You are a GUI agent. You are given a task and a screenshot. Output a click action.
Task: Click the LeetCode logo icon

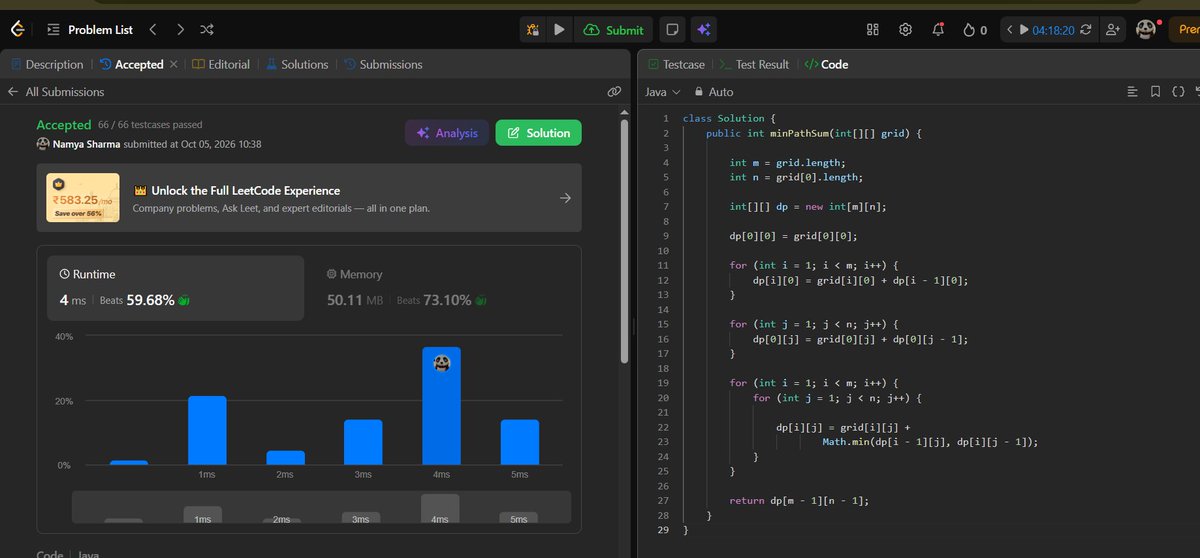(x=19, y=30)
